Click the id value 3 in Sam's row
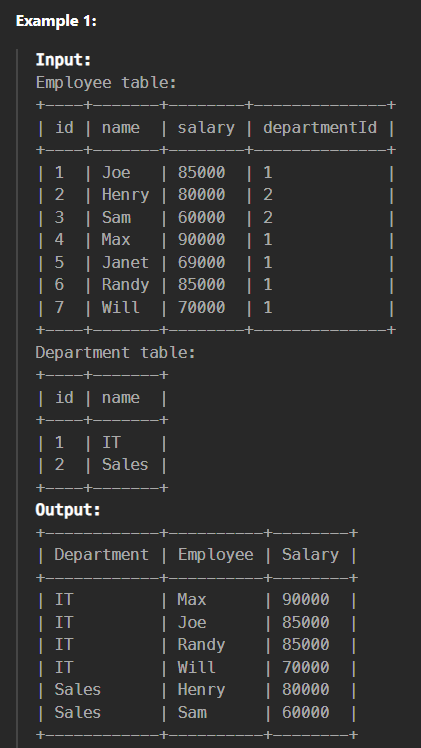The height and width of the screenshot is (748, 421). click(59, 217)
